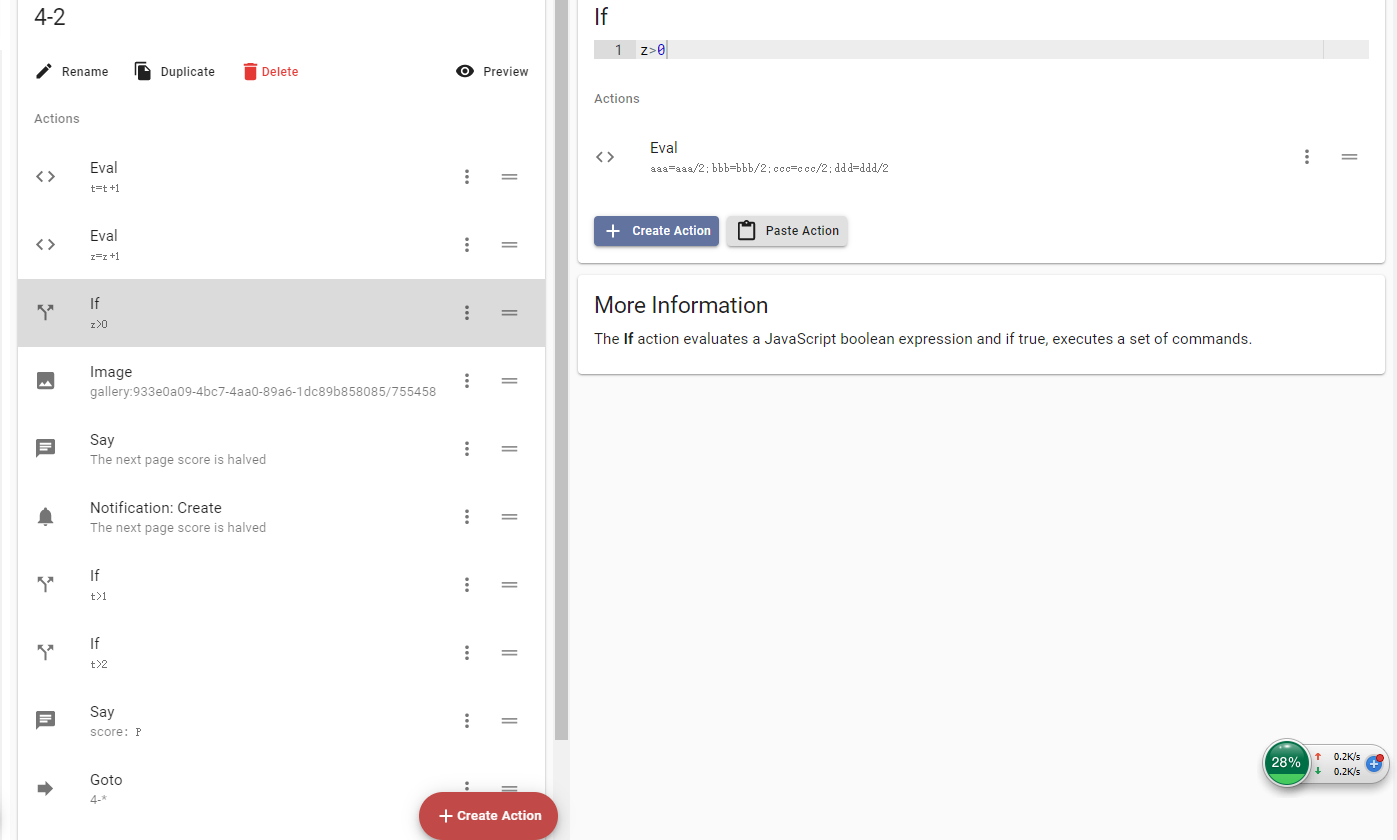Open the nested Eval aaa=aaa/2 action
1397x840 pixels.
pos(981,157)
